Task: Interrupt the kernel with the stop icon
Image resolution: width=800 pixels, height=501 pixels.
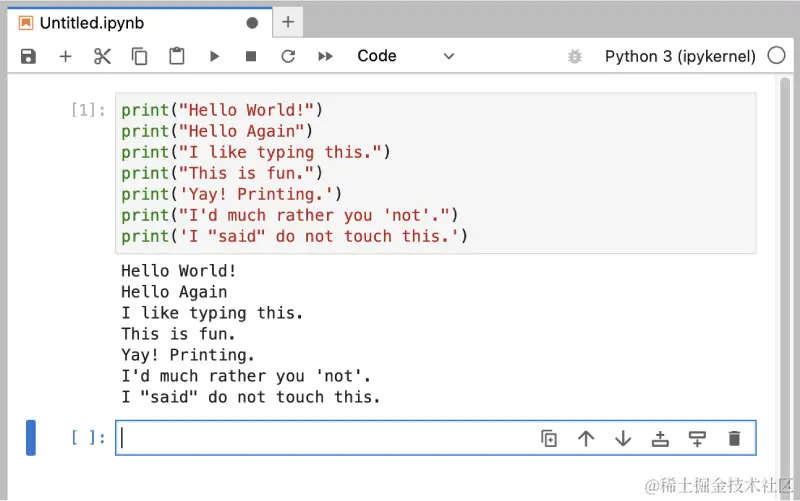Action: pyautogui.click(x=251, y=56)
